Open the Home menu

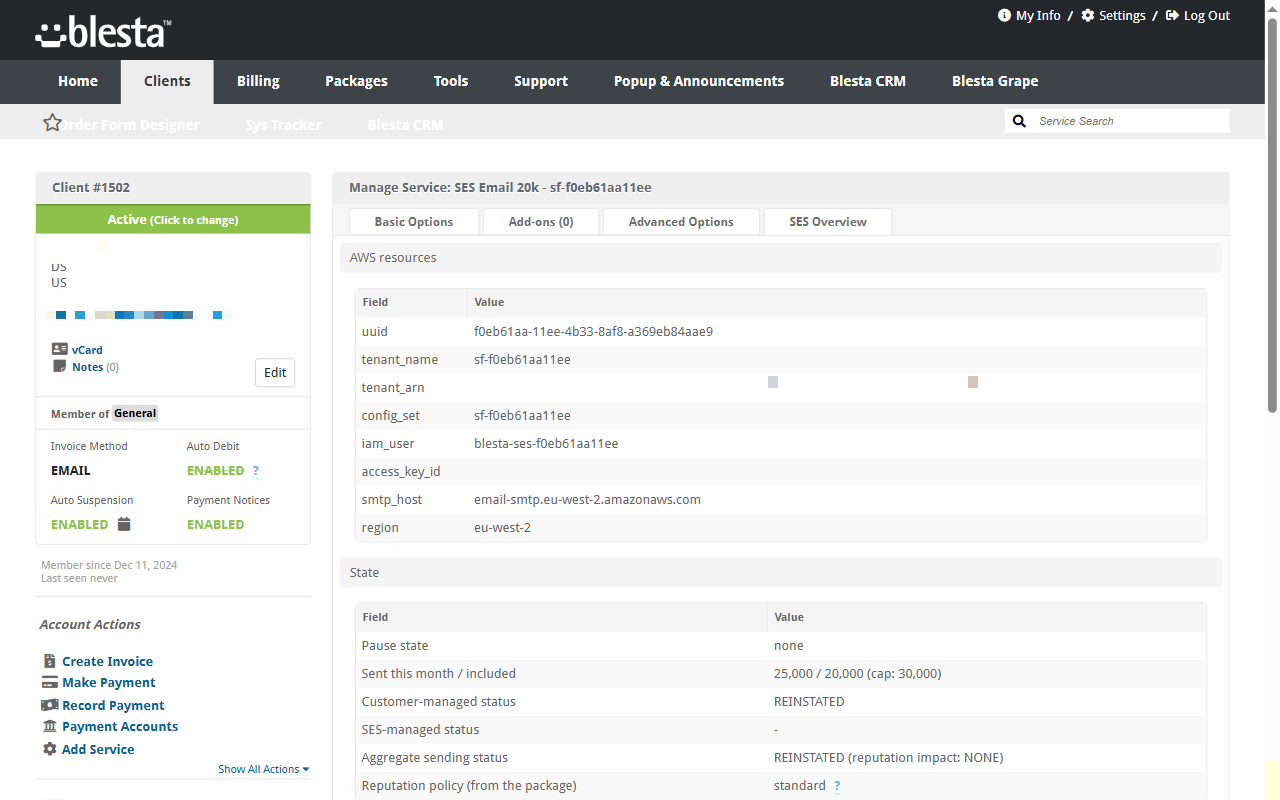point(78,81)
